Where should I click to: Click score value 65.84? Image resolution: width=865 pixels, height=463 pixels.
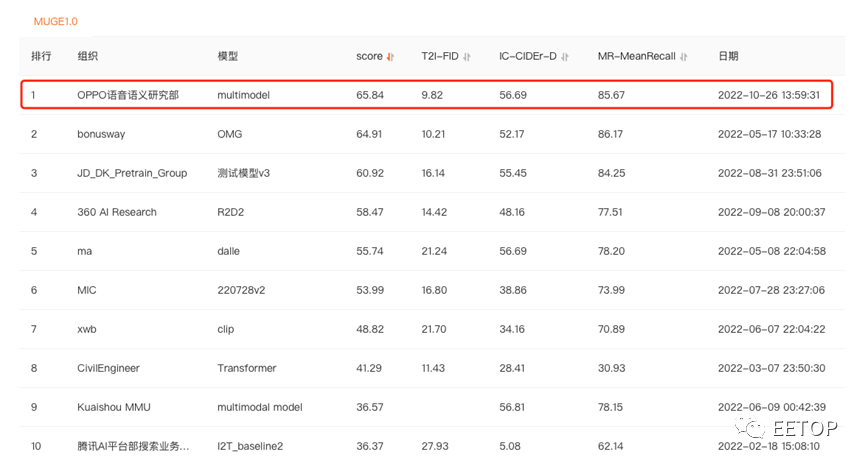(x=370, y=95)
